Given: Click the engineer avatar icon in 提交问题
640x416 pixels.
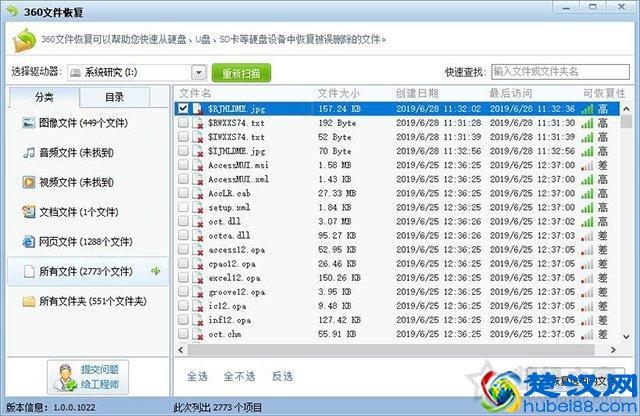Looking at the screenshot, I should click(65, 377).
